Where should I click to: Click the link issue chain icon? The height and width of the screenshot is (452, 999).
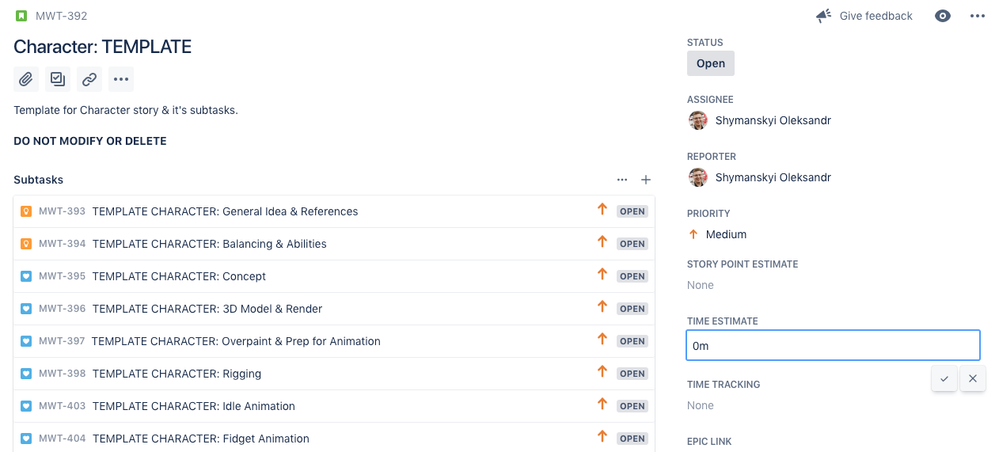(x=89, y=79)
